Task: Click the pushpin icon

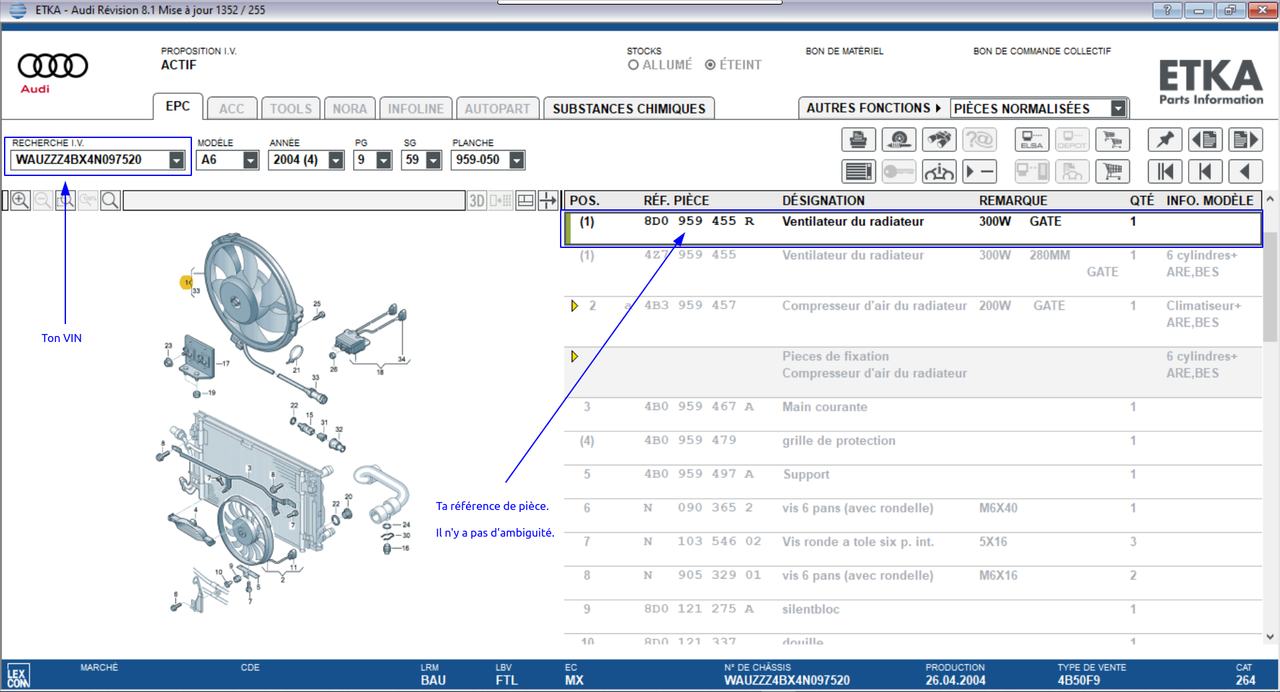Action: 1164,140
